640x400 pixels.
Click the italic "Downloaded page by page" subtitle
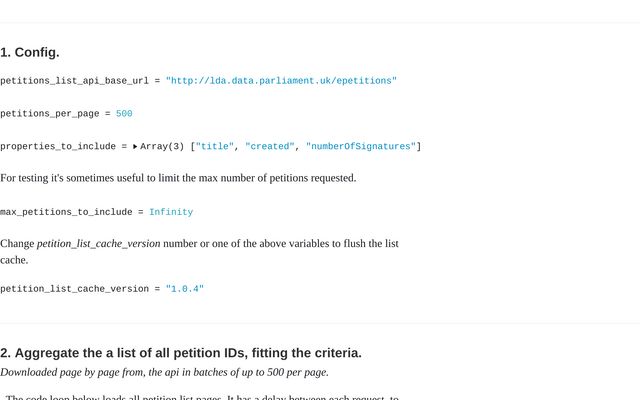pyautogui.click(x=164, y=372)
